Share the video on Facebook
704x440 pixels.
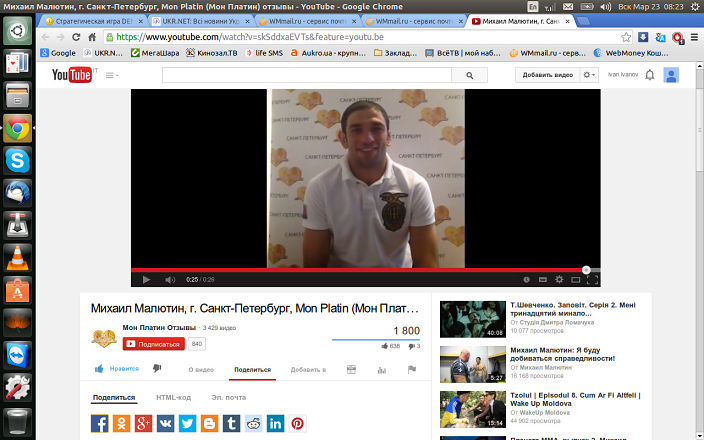(100, 423)
